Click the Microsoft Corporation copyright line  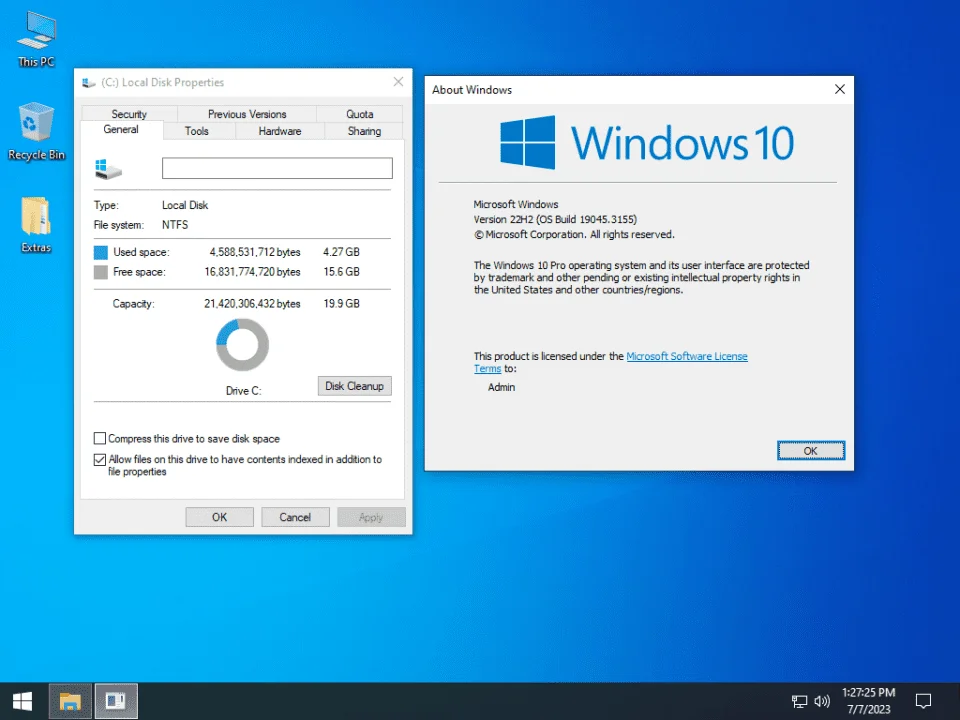point(574,234)
